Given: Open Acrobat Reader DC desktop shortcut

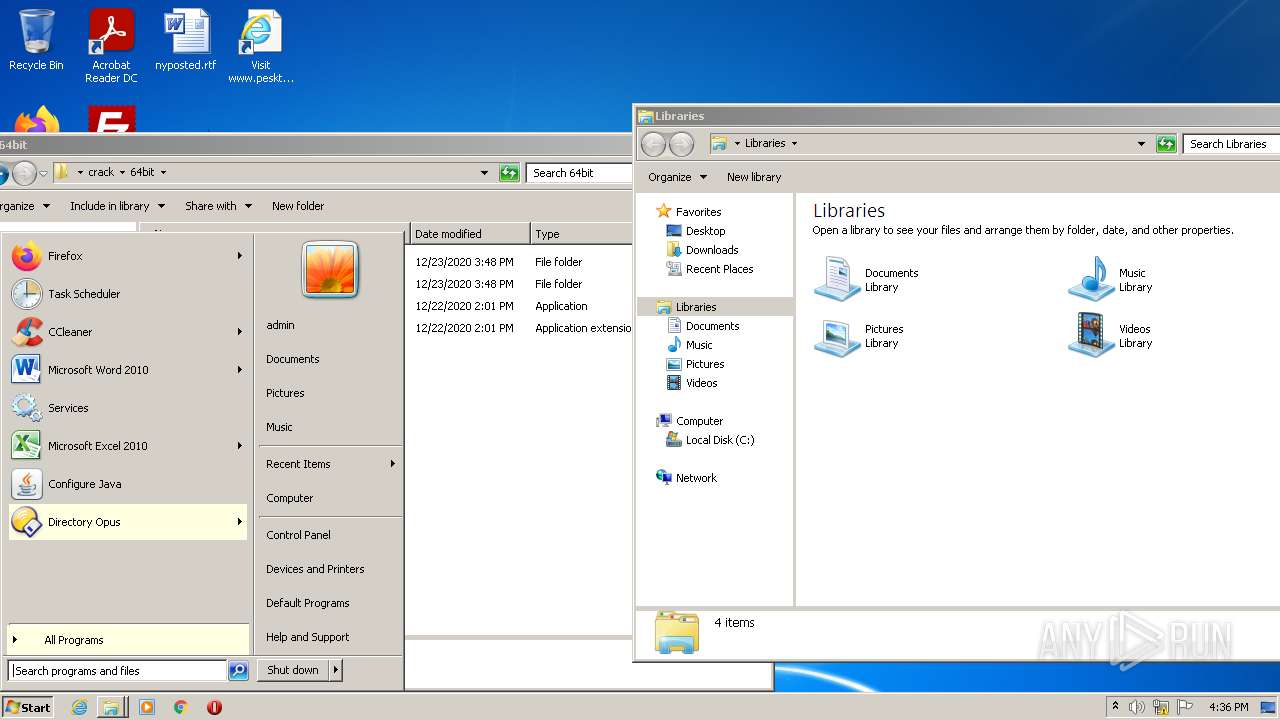Looking at the screenshot, I should pyautogui.click(x=111, y=46).
